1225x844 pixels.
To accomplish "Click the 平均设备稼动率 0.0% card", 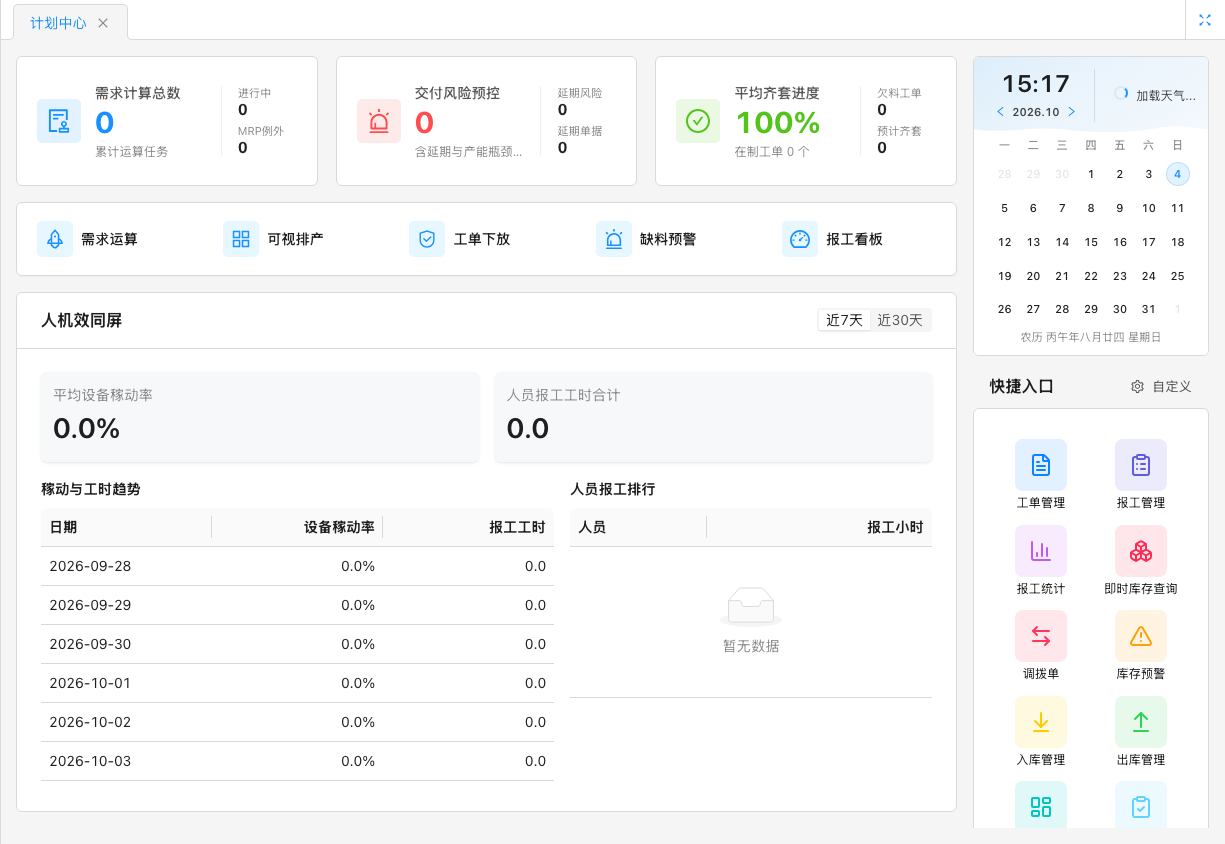I will tap(260, 417).
